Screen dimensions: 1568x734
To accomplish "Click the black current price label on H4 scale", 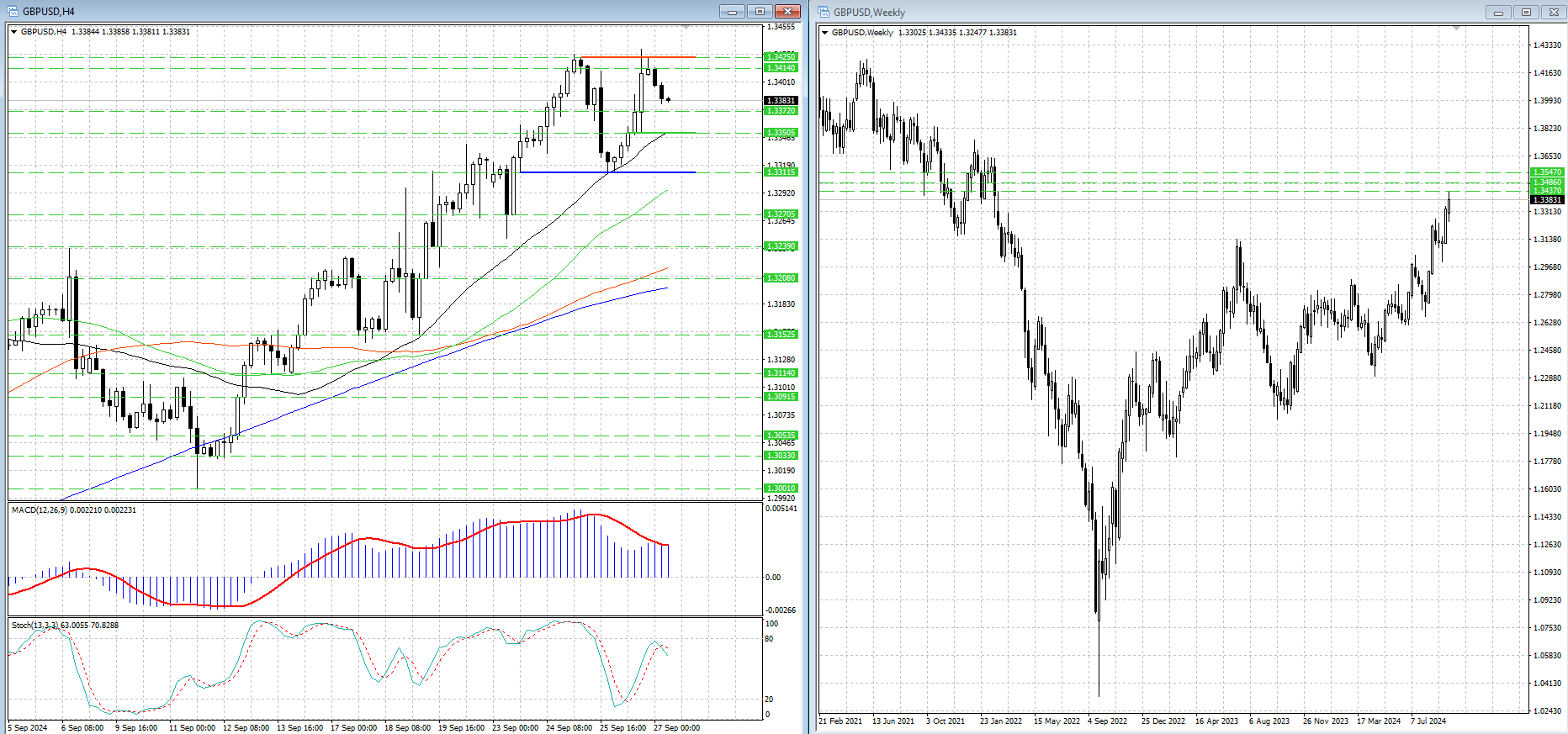I will tap(781, 101).
